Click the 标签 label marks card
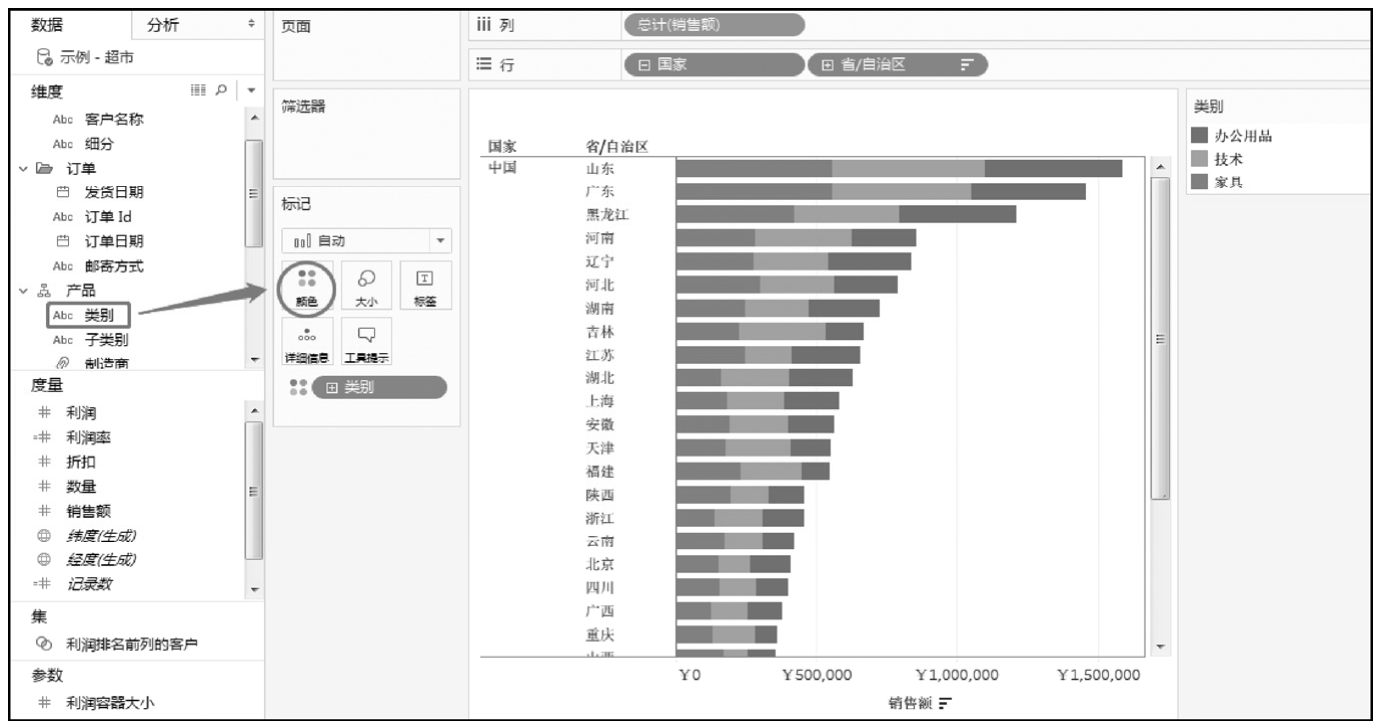The width and height of the screenshot is (1381, 728). (x=425, y=287)
